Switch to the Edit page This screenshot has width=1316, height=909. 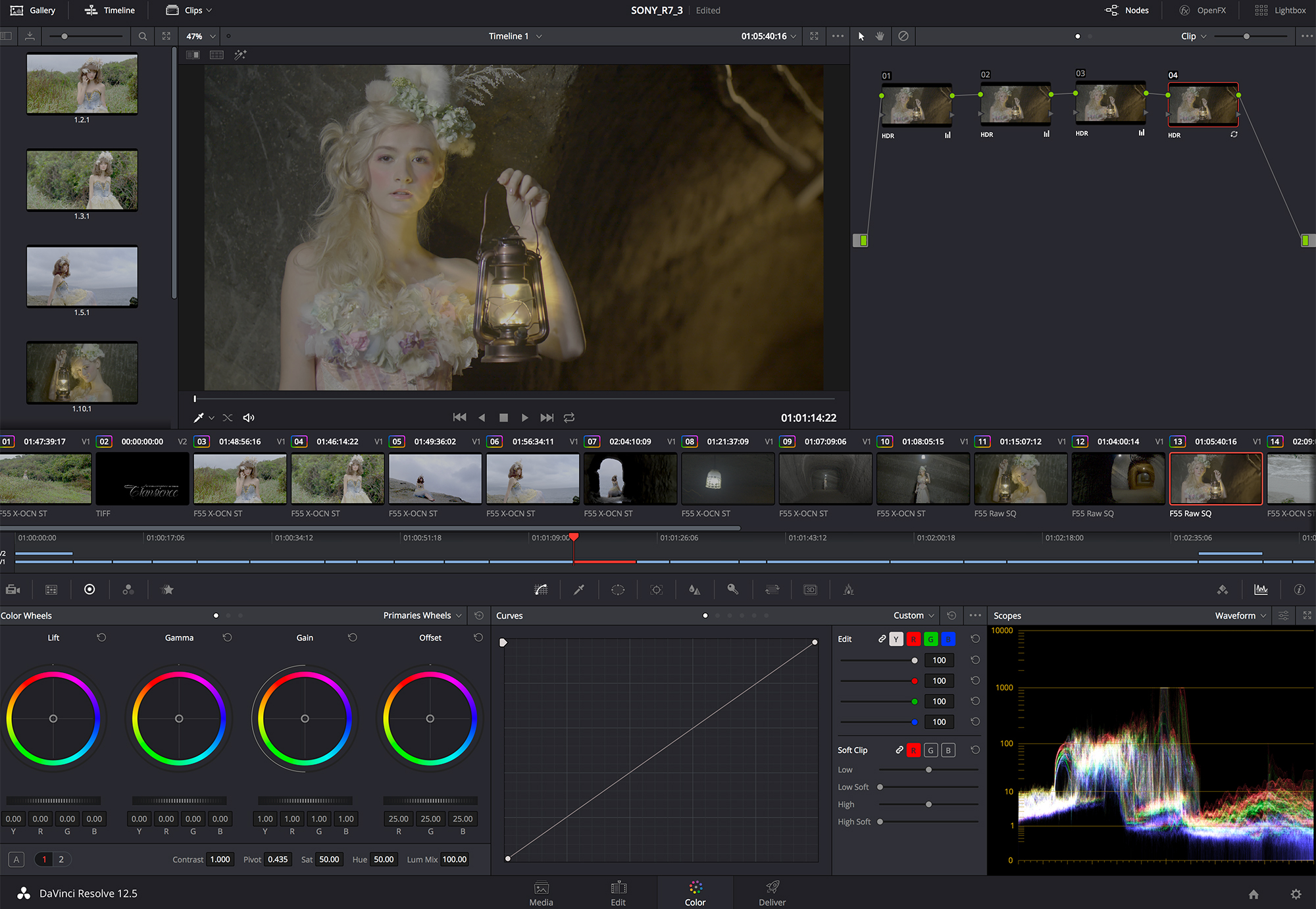click(618, 893)
